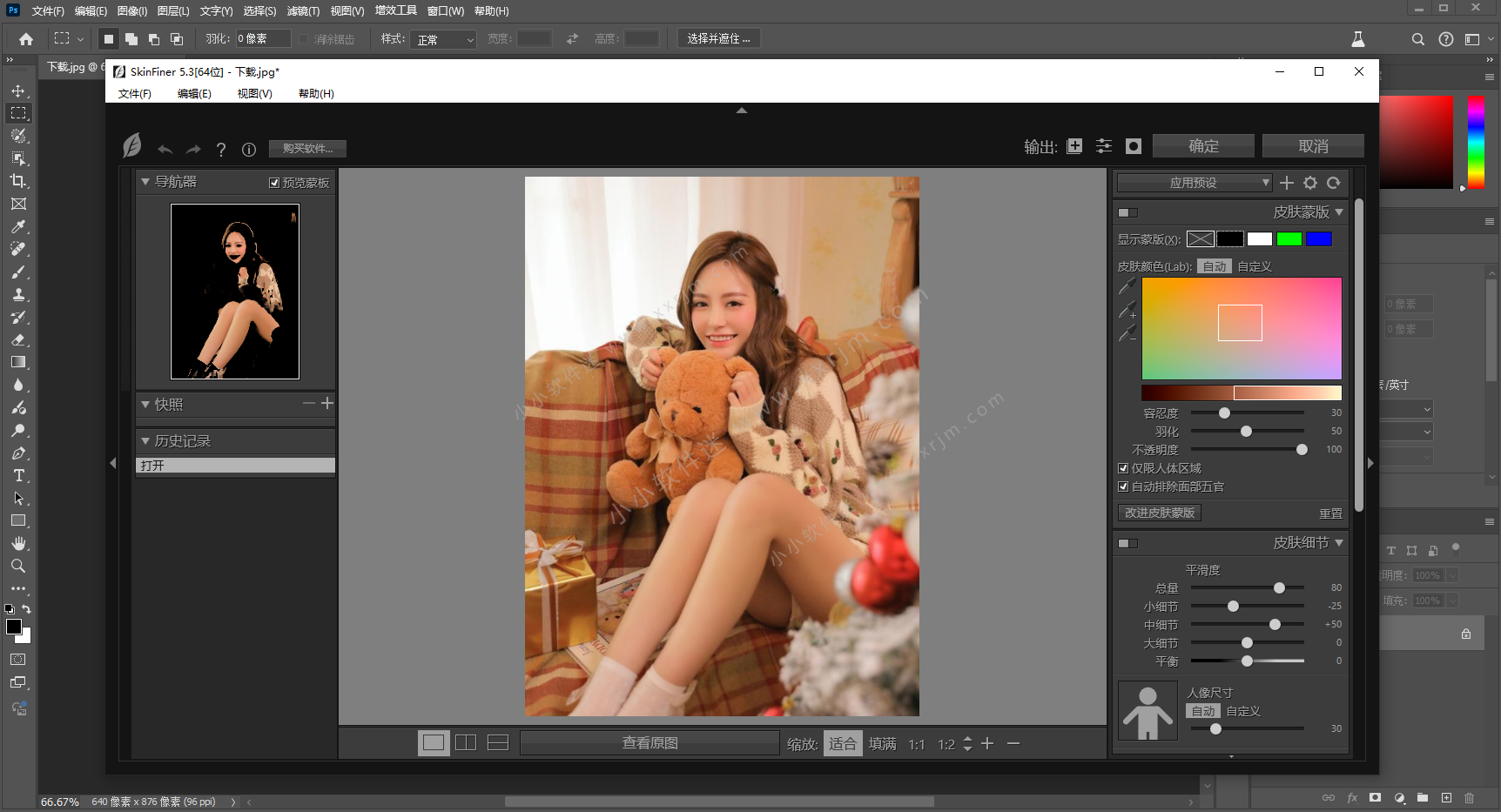
Task: Open SkinFiner Edit menu
Action: point(194,94)
